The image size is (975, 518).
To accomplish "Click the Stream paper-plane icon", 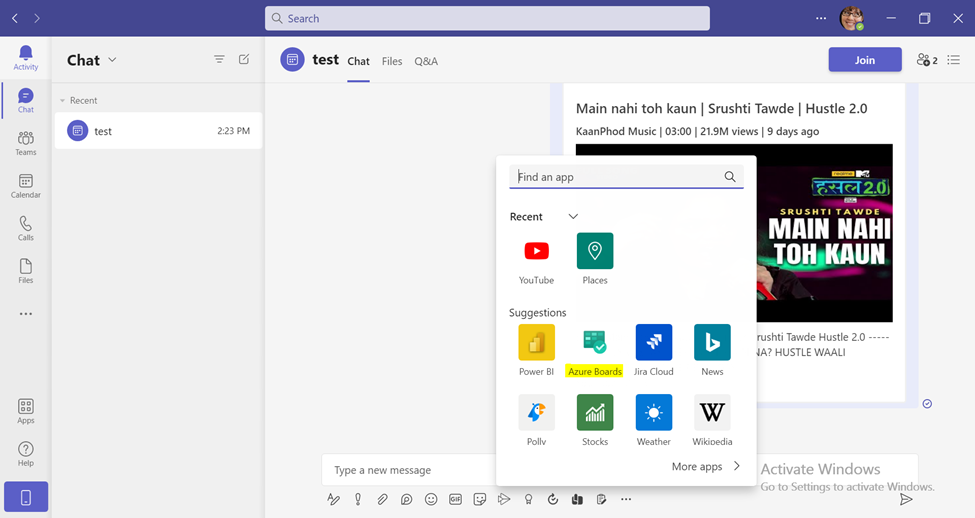I will coord(504,499).
